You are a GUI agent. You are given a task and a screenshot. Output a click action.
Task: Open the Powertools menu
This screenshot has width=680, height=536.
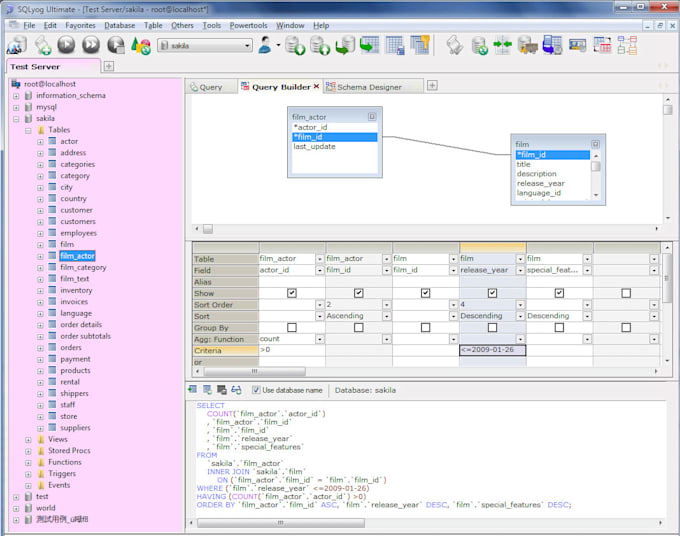pos(248,25)
